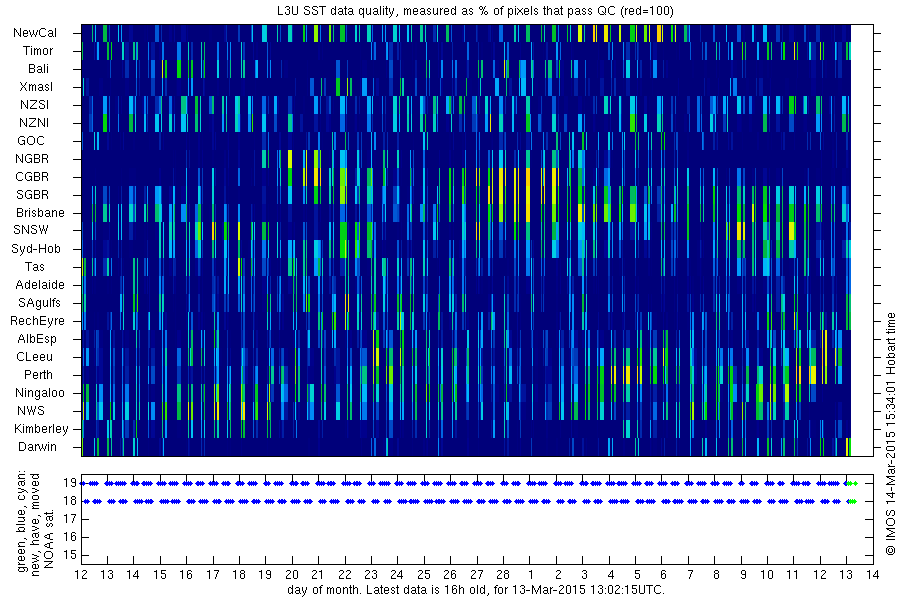The height and width of the screenshot is (600, 900).
Task: Click the Adelaide region label
Action: (40, 284)
